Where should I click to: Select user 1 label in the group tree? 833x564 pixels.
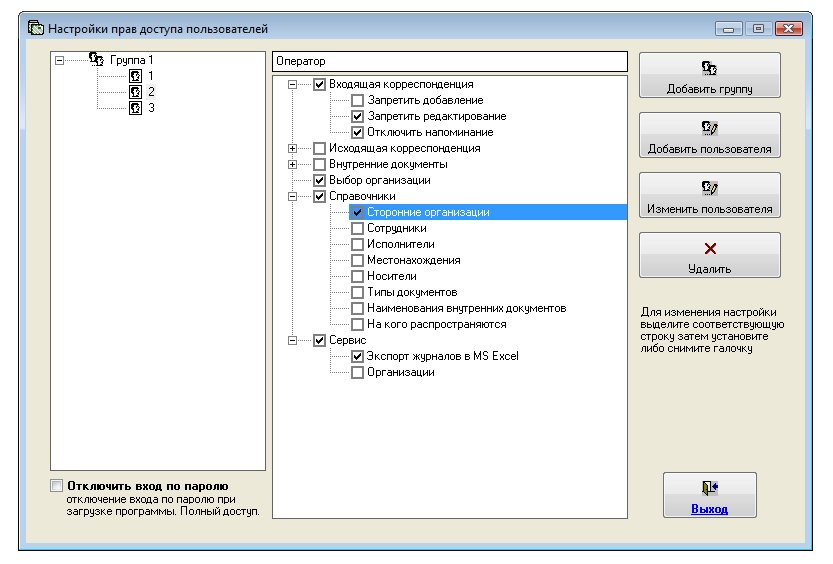click(150, 76)
